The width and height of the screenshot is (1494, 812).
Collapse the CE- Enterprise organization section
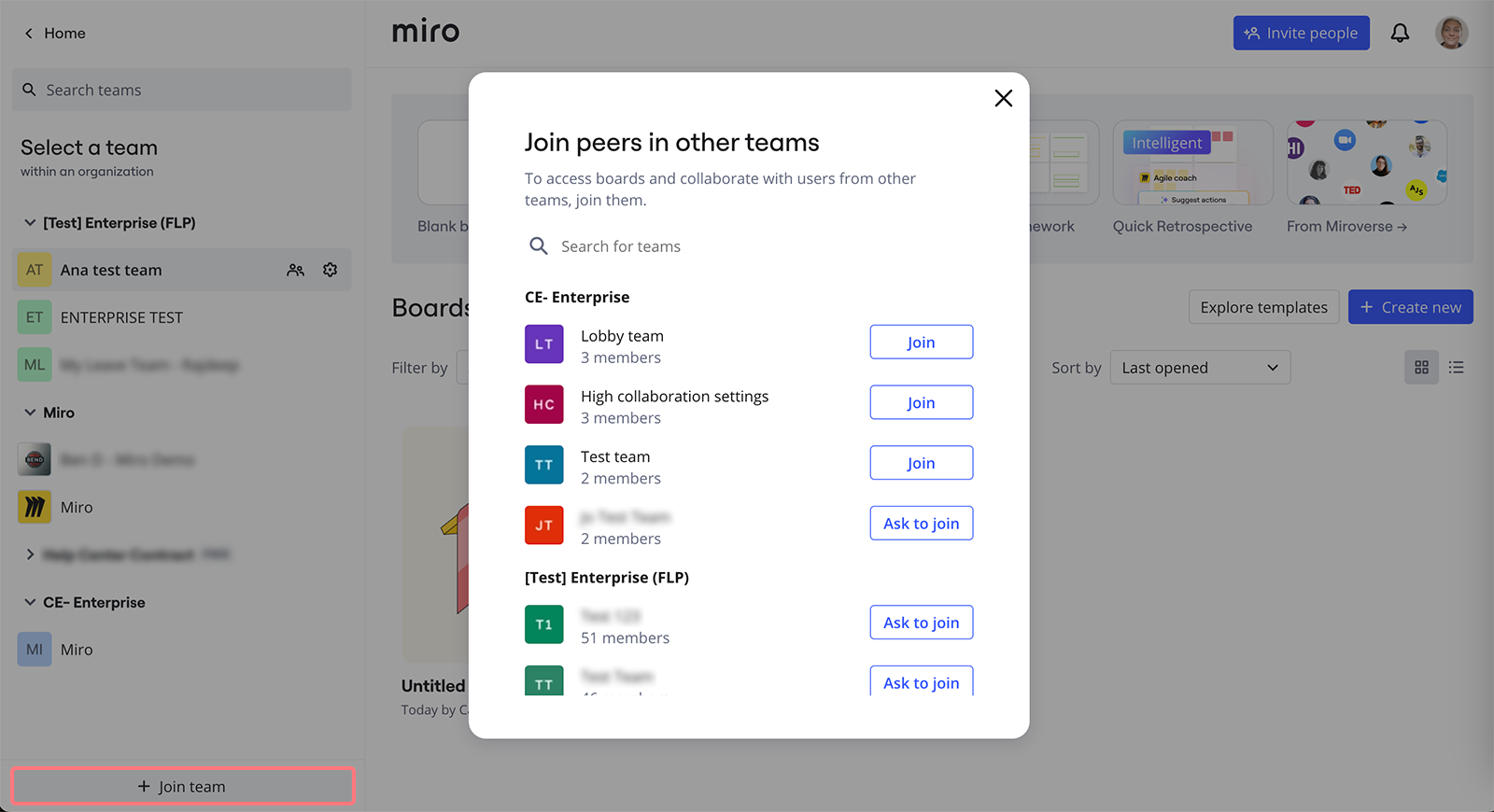point(30,602)
